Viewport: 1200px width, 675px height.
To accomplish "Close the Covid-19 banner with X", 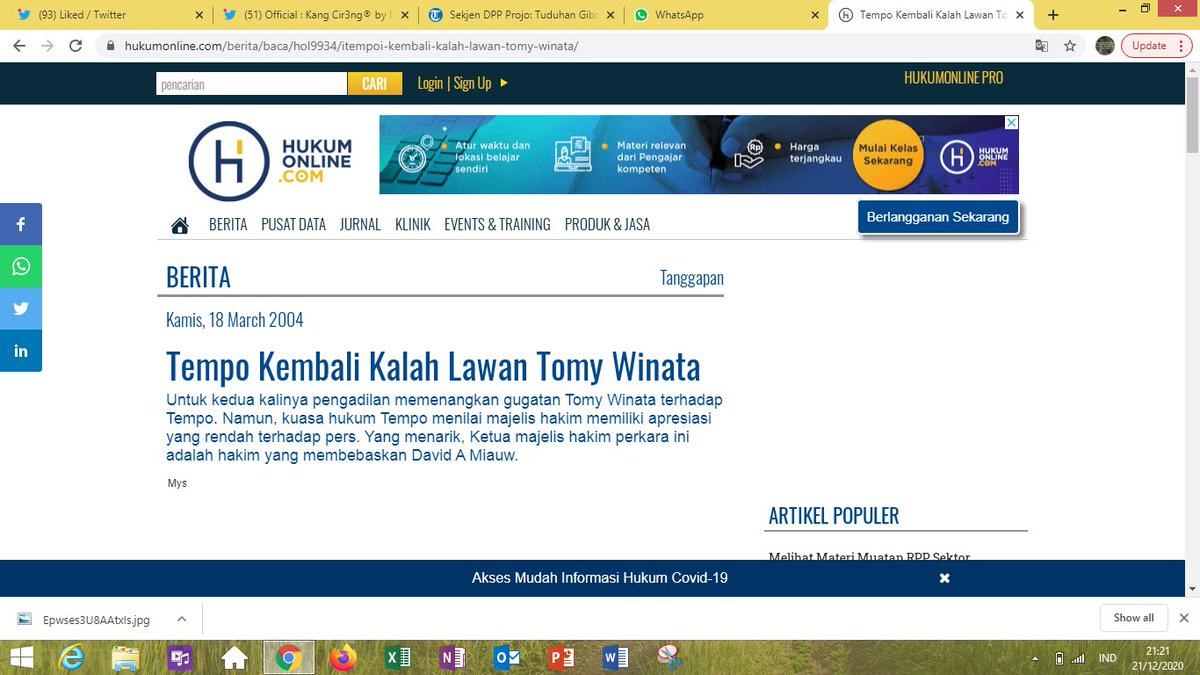I will coord(944,578).
